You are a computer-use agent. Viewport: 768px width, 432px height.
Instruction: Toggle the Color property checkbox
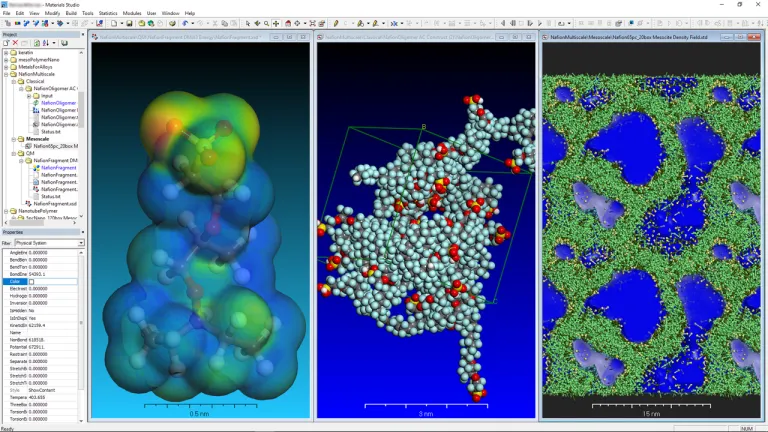31,282
